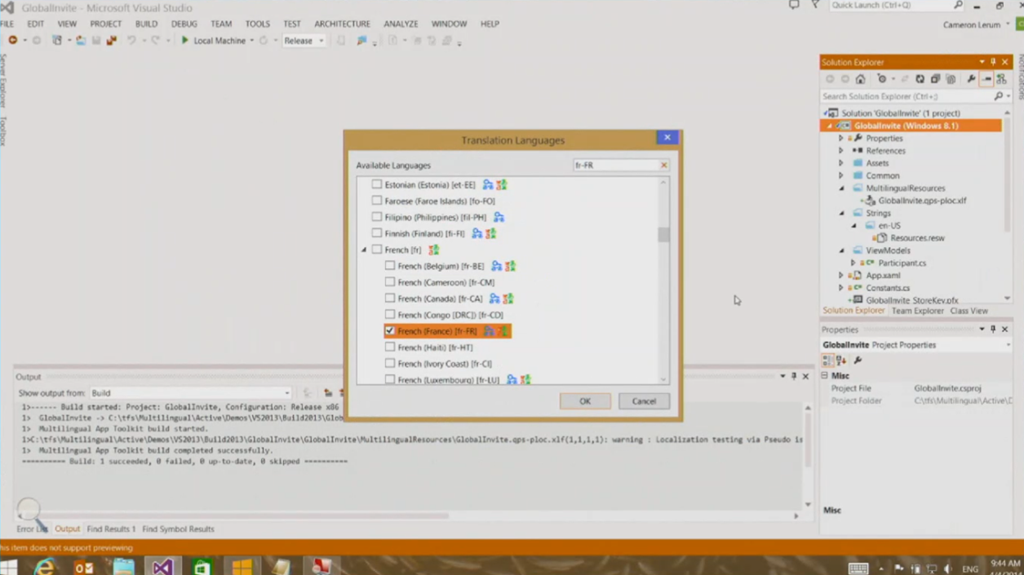Open the Local Machine target dropdown arrow
The width and height of the screenshot is (1024, 575).
pos(252,41)
